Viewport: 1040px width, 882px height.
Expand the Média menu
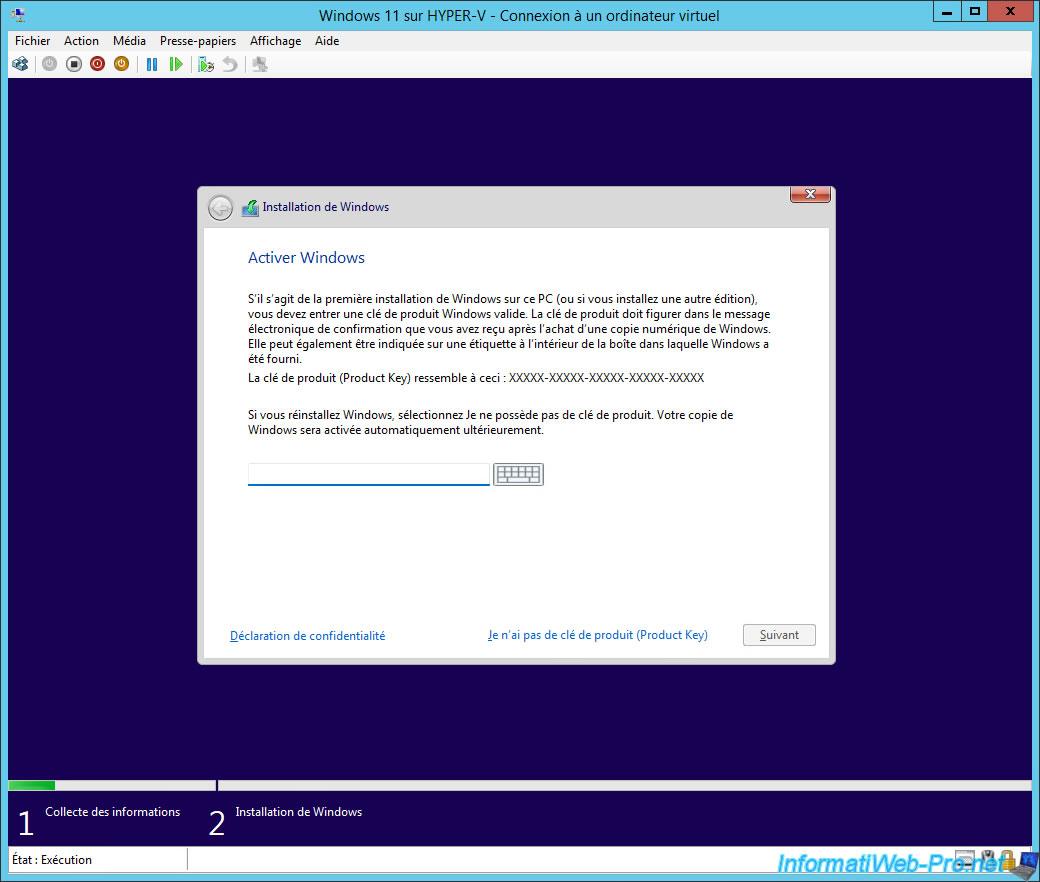click(129, 41)
